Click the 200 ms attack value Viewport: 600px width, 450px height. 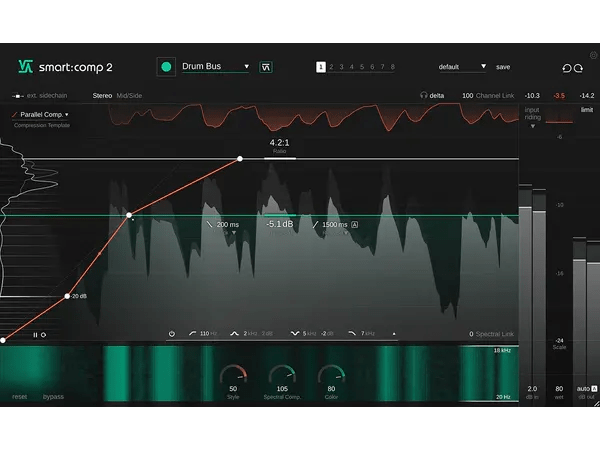(228, 225)
